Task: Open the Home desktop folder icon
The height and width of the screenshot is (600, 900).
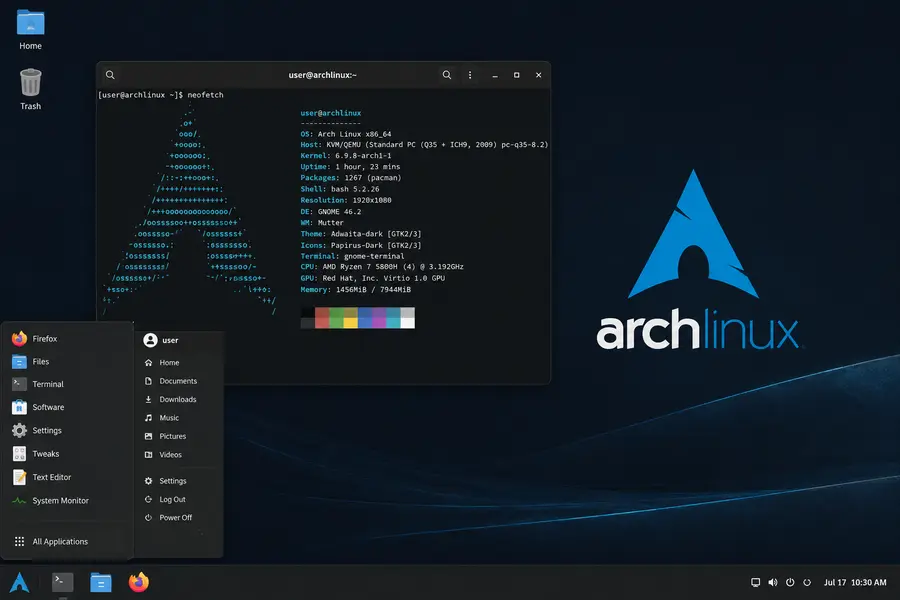Action: pos(30,30)
